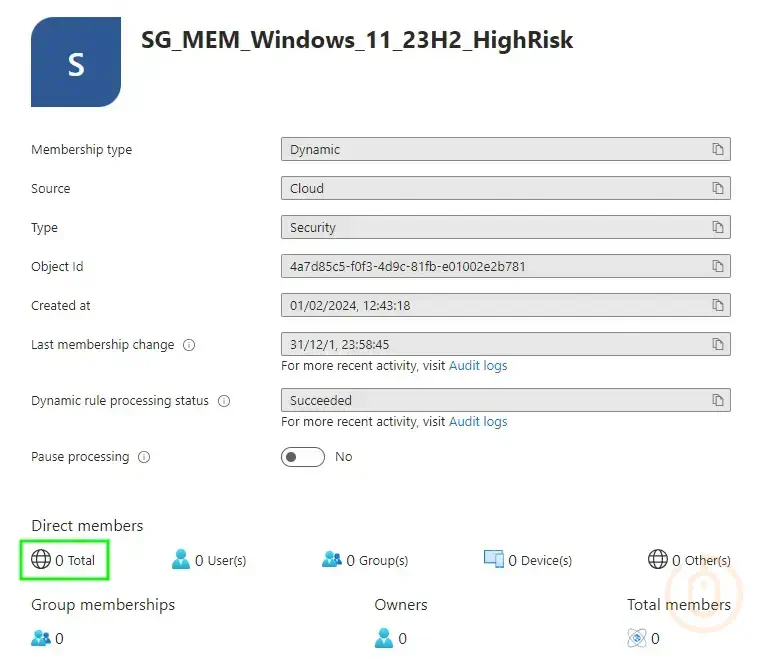This screenshot has height=660, width=770.
Task: View the 0 Device(s) direct members
Action: 528,560
